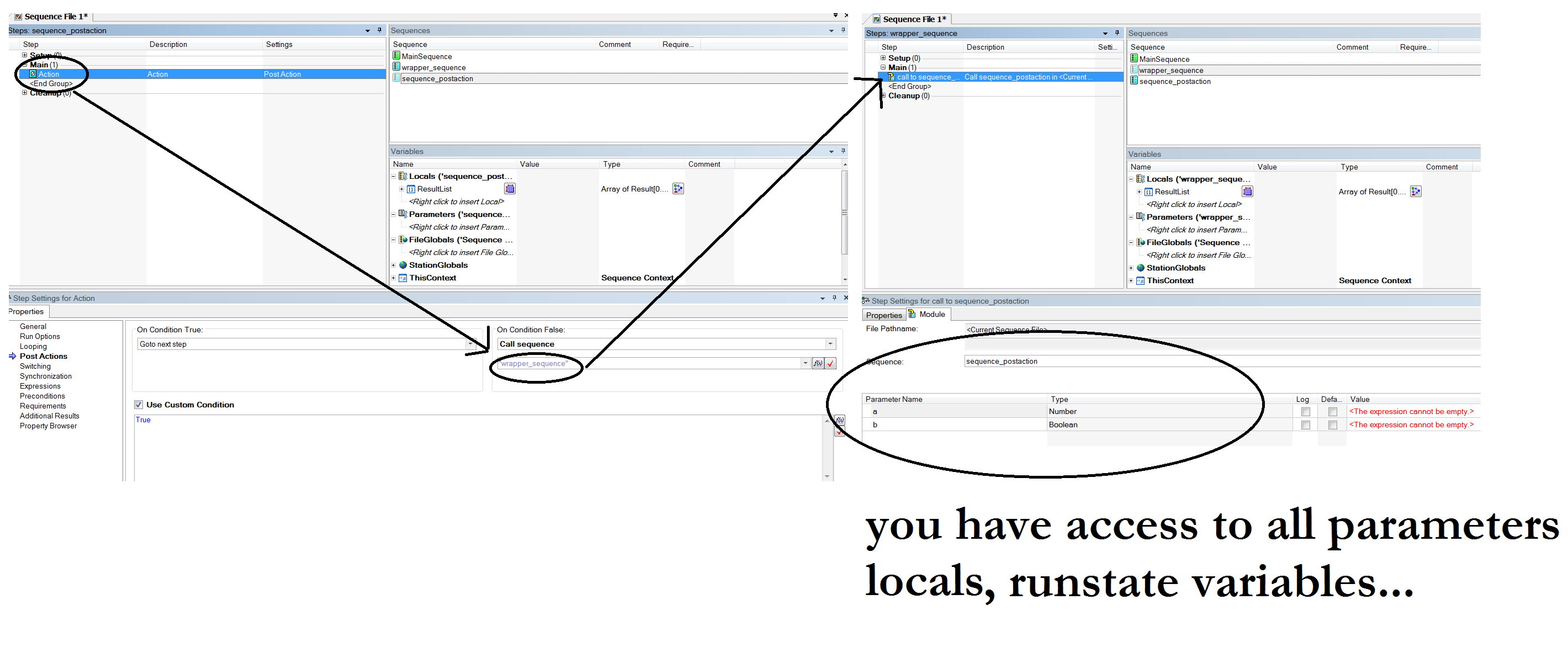Expand Setup group in left Steps pane
1568x658 pixels.
(24, 55)
